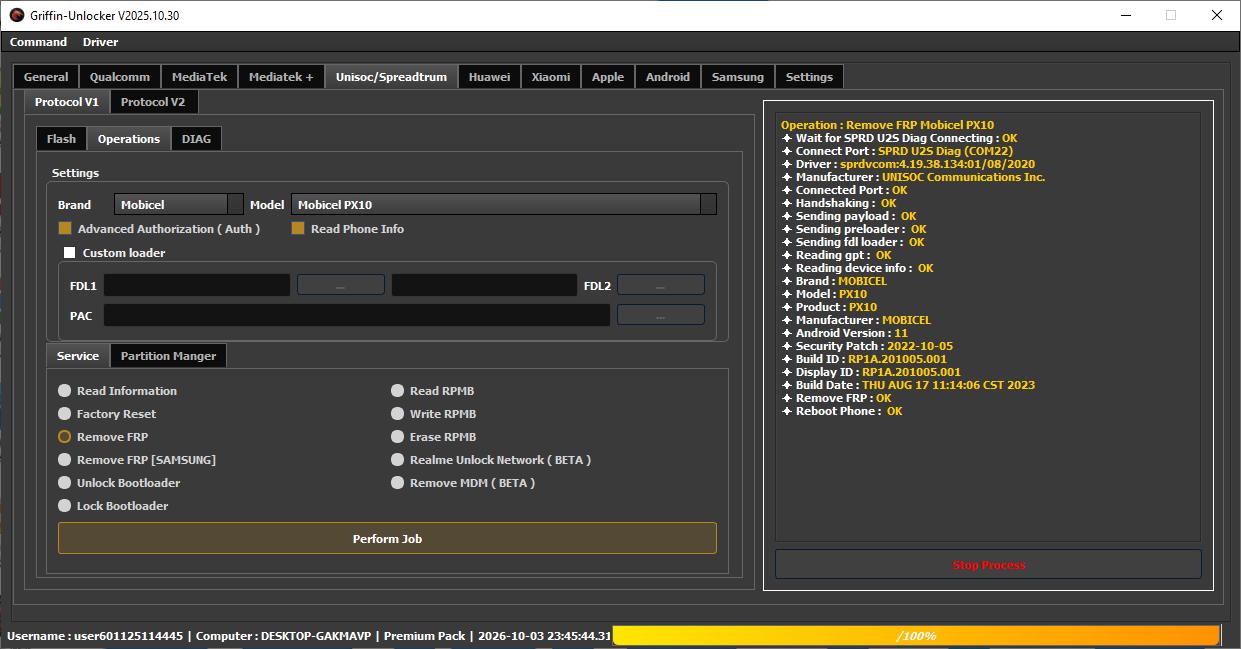The height and width of the screenshot is (649, 1241).
Task: Click the Build Date log line
Action: (x=908, y=385)
